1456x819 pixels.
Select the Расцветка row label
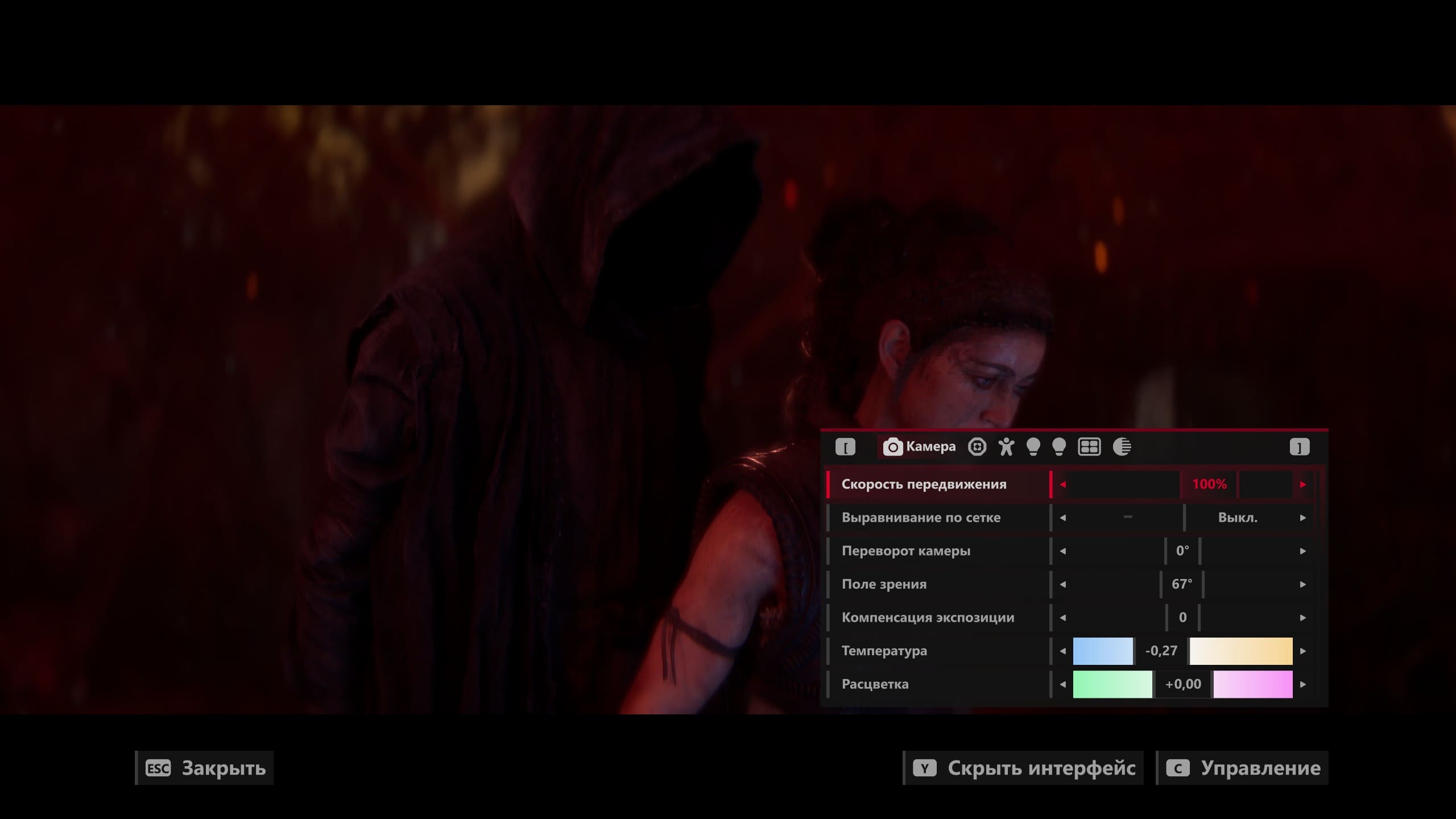pyautogui.click(x=875, y=684)
